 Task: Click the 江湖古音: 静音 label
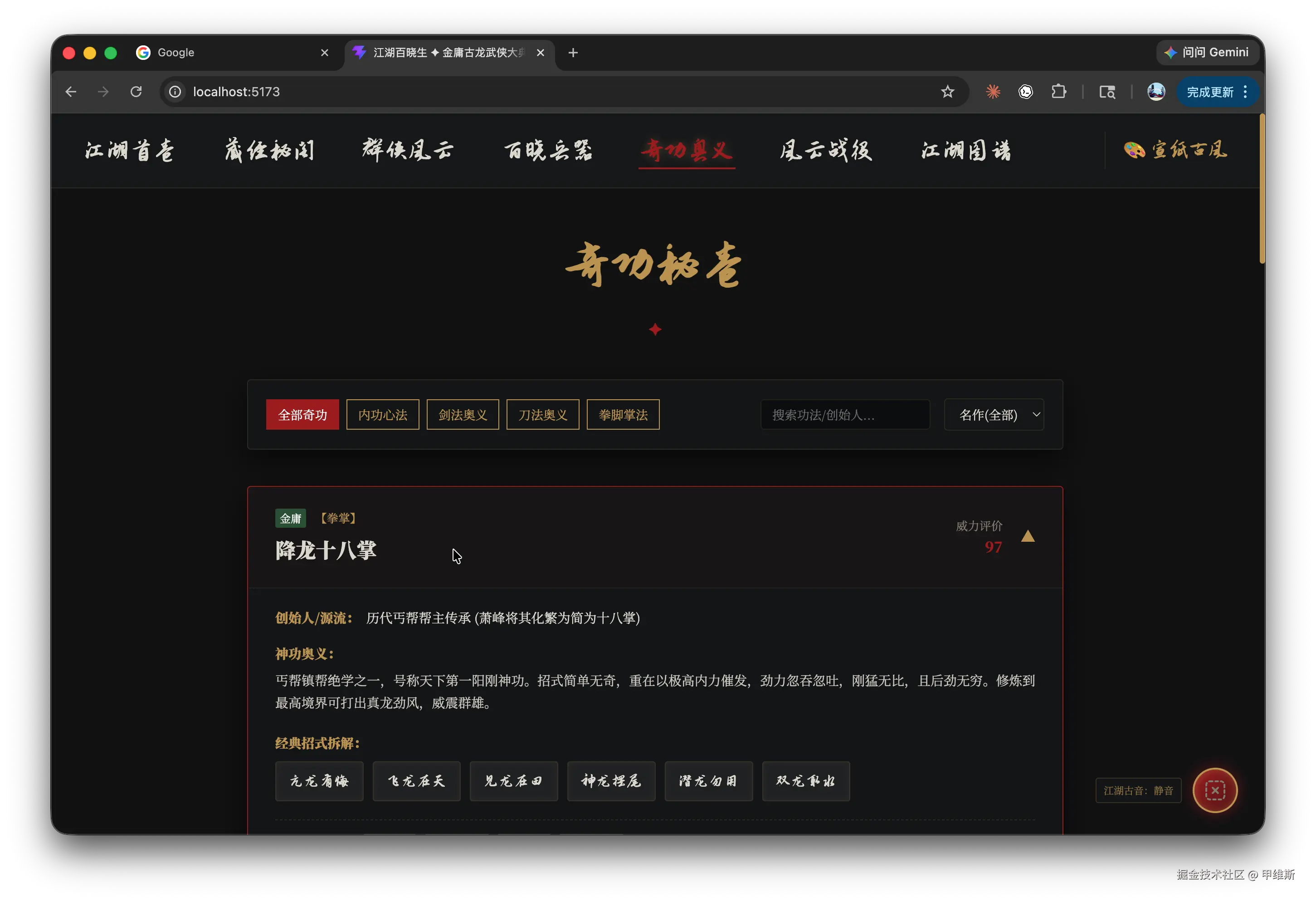pyautogui.click(x=1138, y=790)
